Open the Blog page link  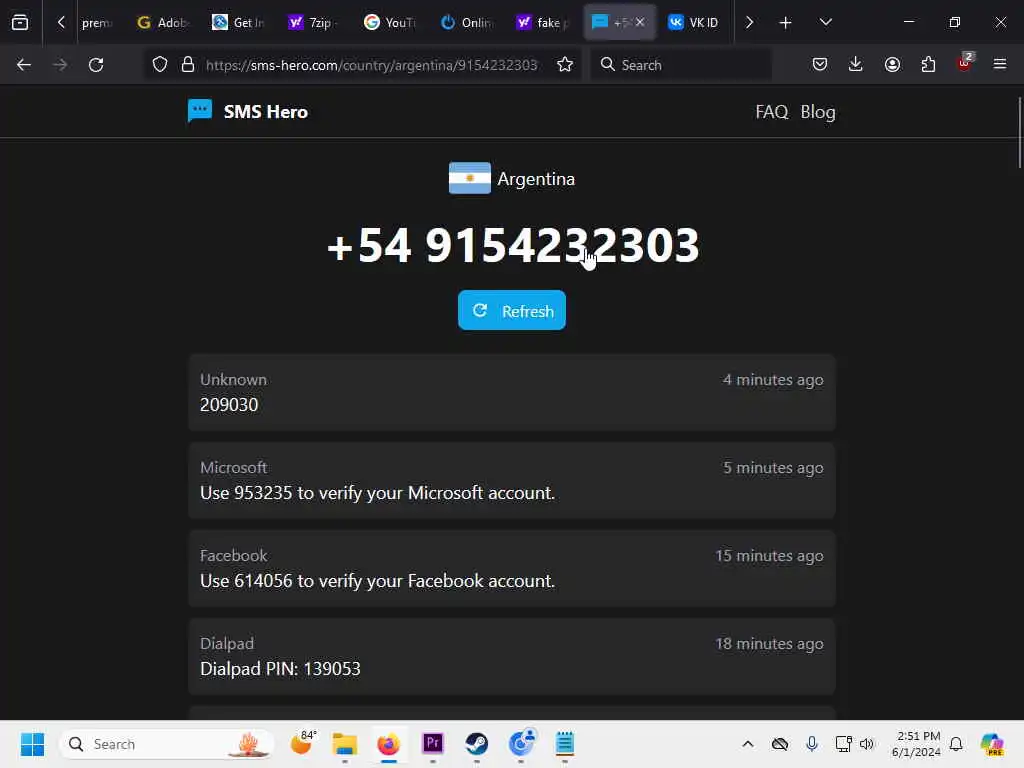pyautogui.click(x=818, y=112)
